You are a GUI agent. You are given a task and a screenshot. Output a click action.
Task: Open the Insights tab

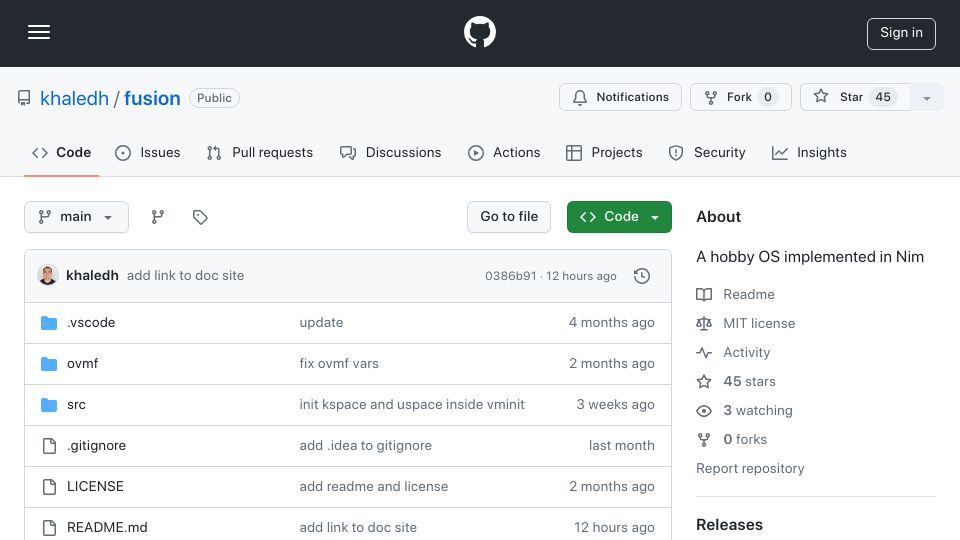point(809,152)
